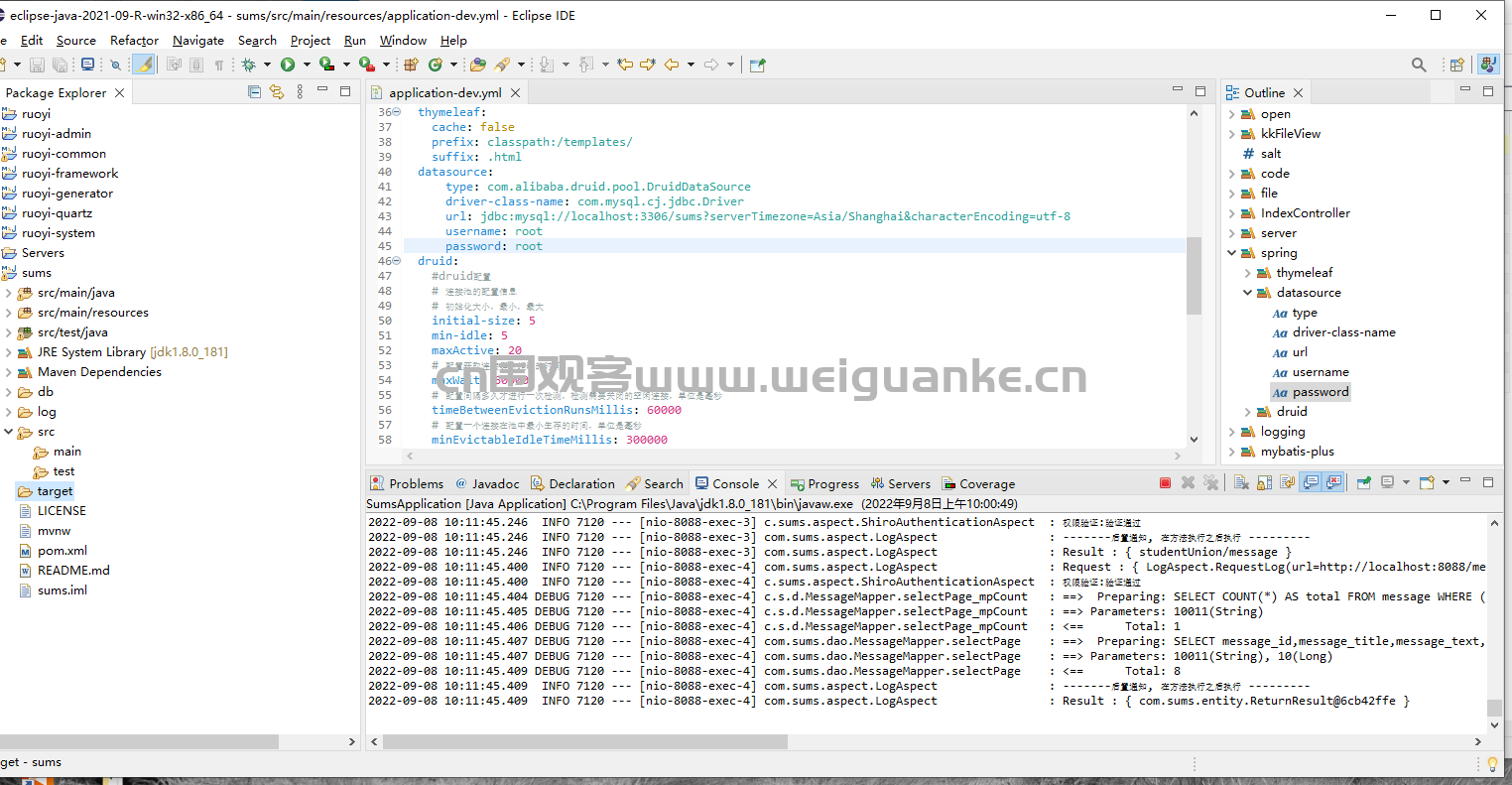Click the green Run button in toolbar
The width and height of the screenshot is (1512, 785).
(x=288, y=65)
